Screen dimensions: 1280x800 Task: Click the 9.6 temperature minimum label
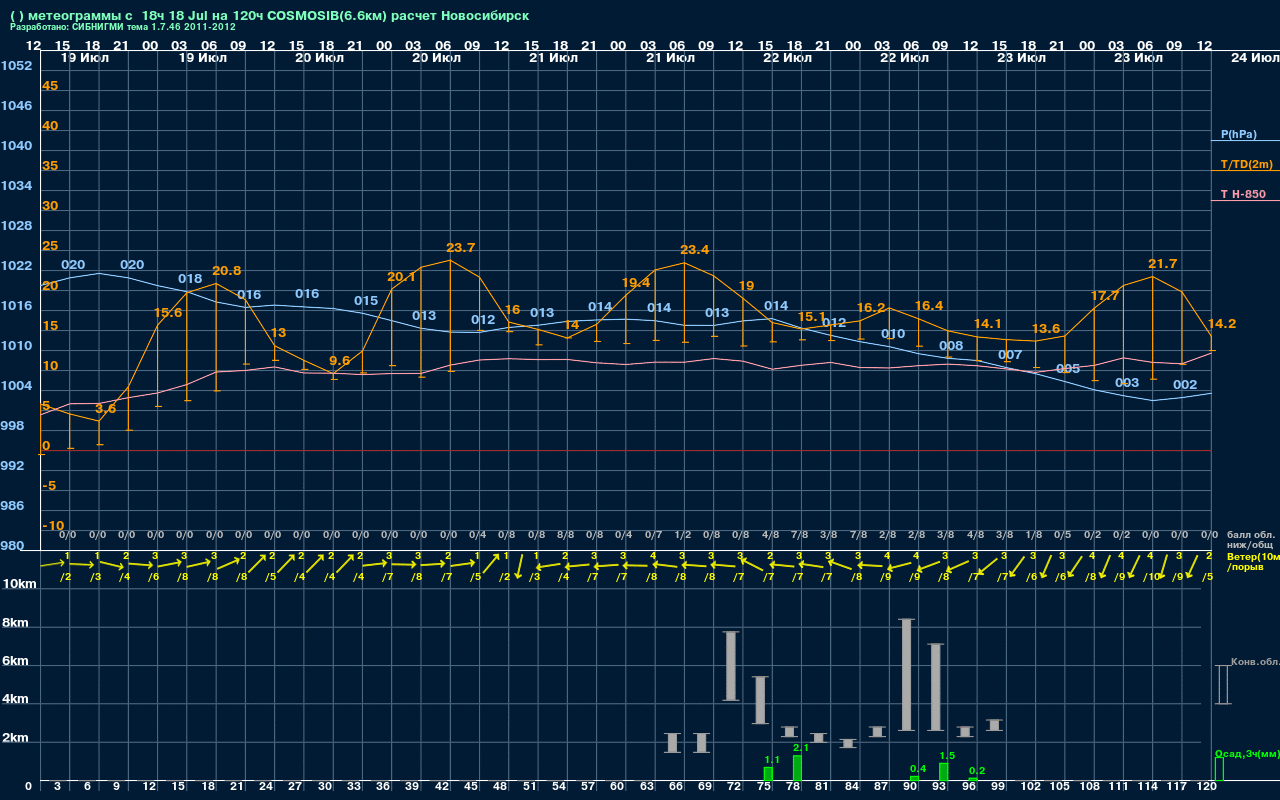click(340, 360)
